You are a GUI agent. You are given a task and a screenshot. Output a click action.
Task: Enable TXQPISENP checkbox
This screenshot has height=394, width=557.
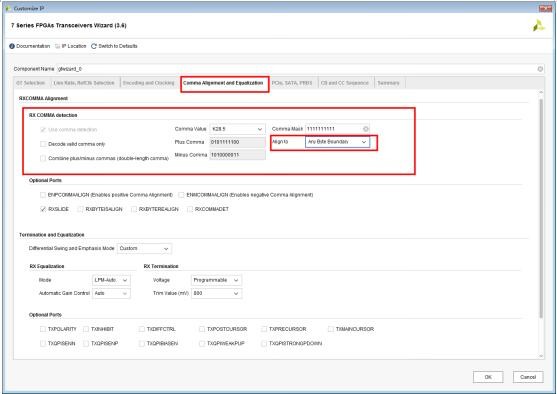point(86,344)
